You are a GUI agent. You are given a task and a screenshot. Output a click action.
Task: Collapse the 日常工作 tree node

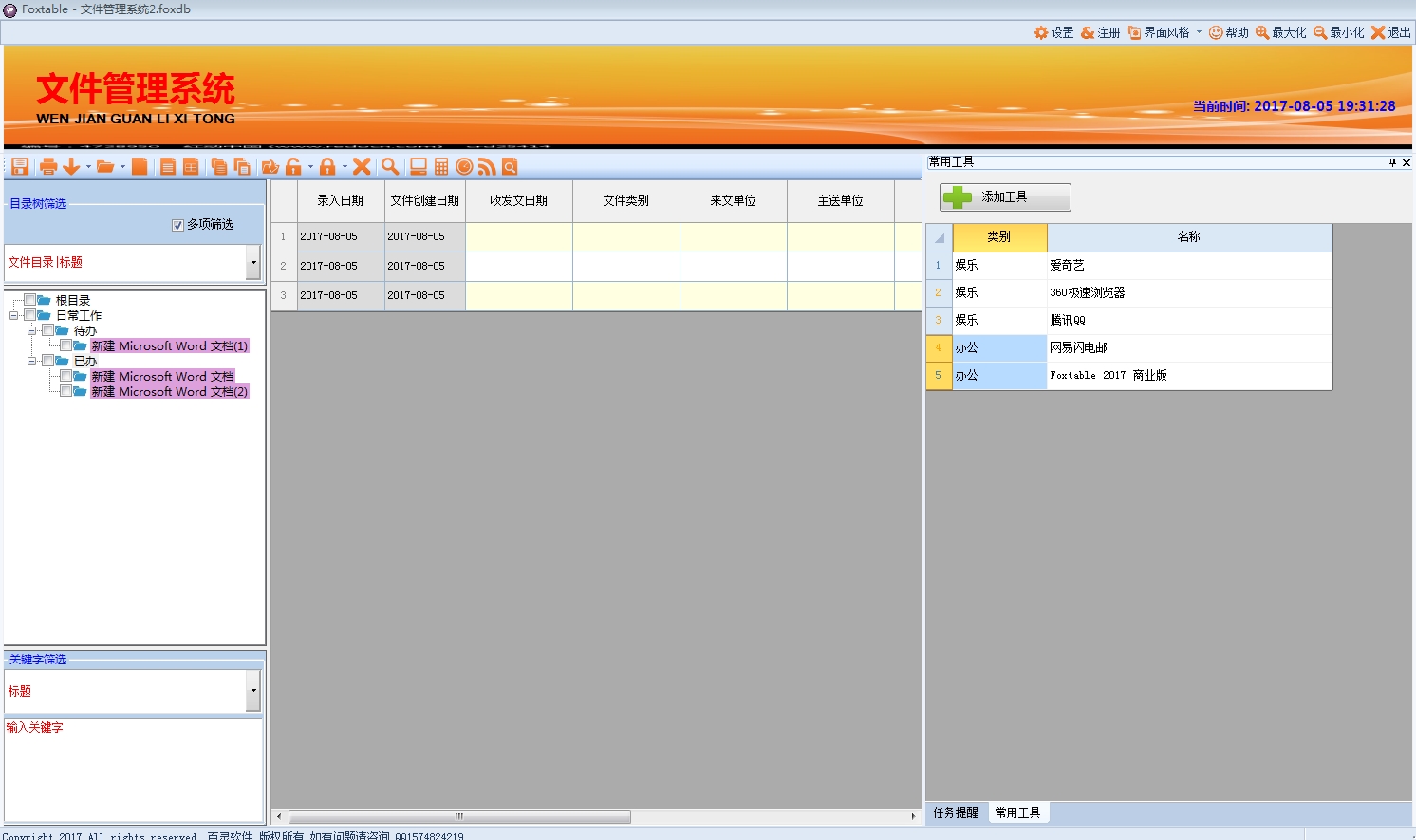pyautogui.click(x=14, y=315)
